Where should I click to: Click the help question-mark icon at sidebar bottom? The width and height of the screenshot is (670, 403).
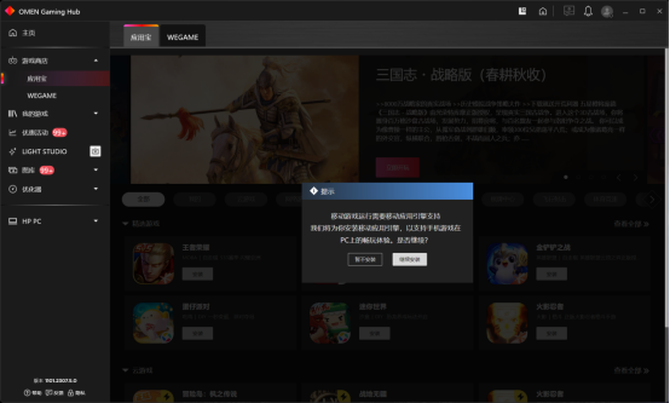coord(27,393)
